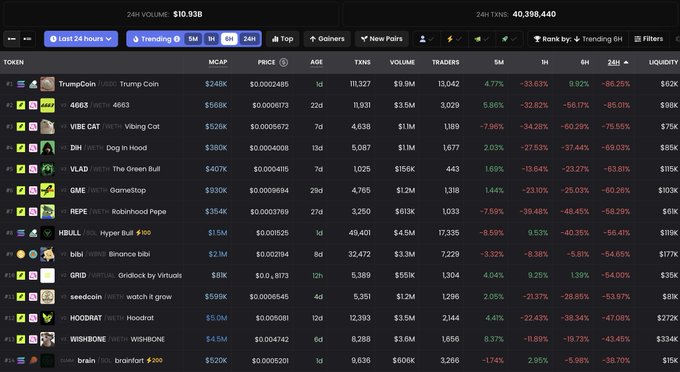Toggle the profile filter with person icon
Viewport: 680px width, 372px height.
(x=426, y=39)
